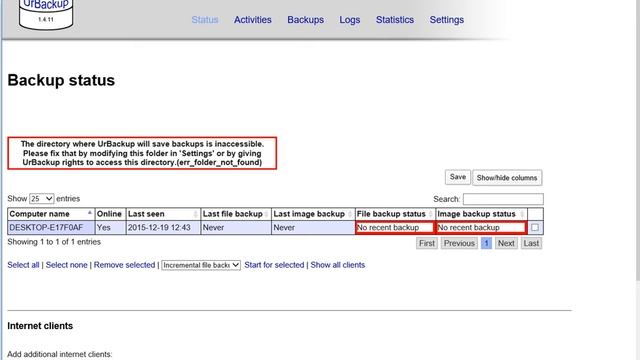Click 'No recent backup' image backup status cell

pos(481,227)
